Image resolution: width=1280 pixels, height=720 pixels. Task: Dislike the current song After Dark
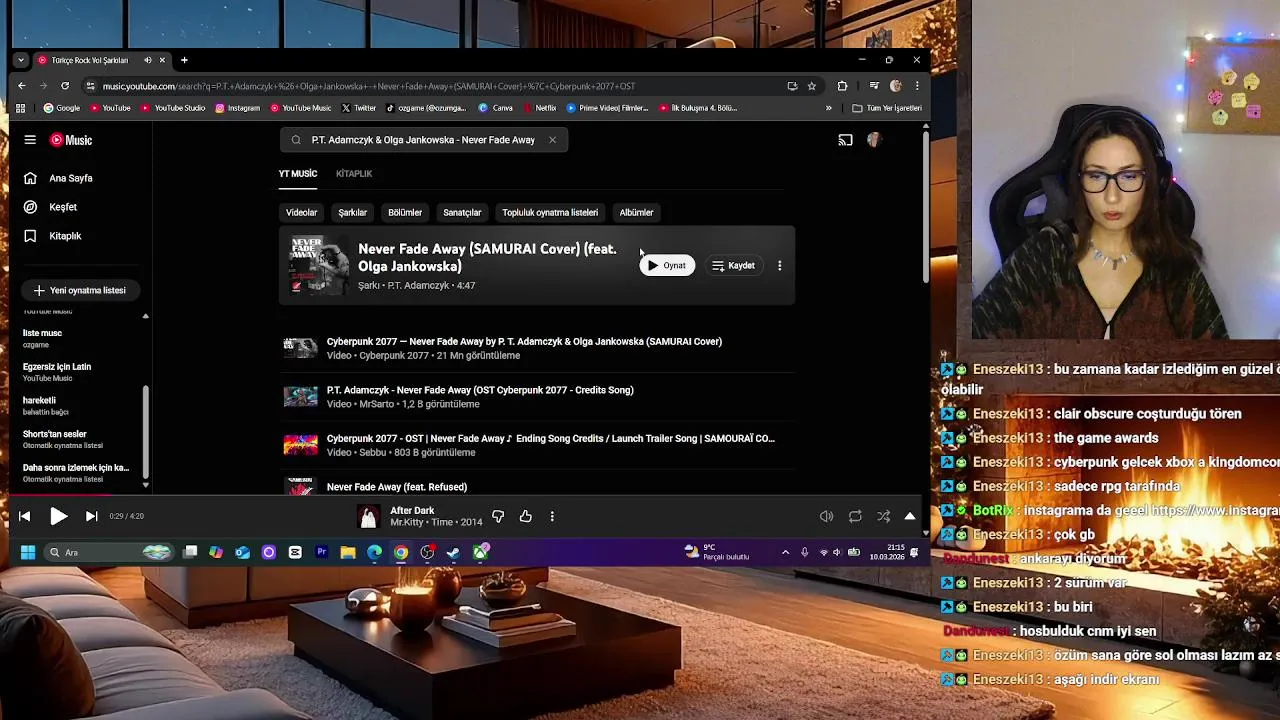(x=498, y=516)
